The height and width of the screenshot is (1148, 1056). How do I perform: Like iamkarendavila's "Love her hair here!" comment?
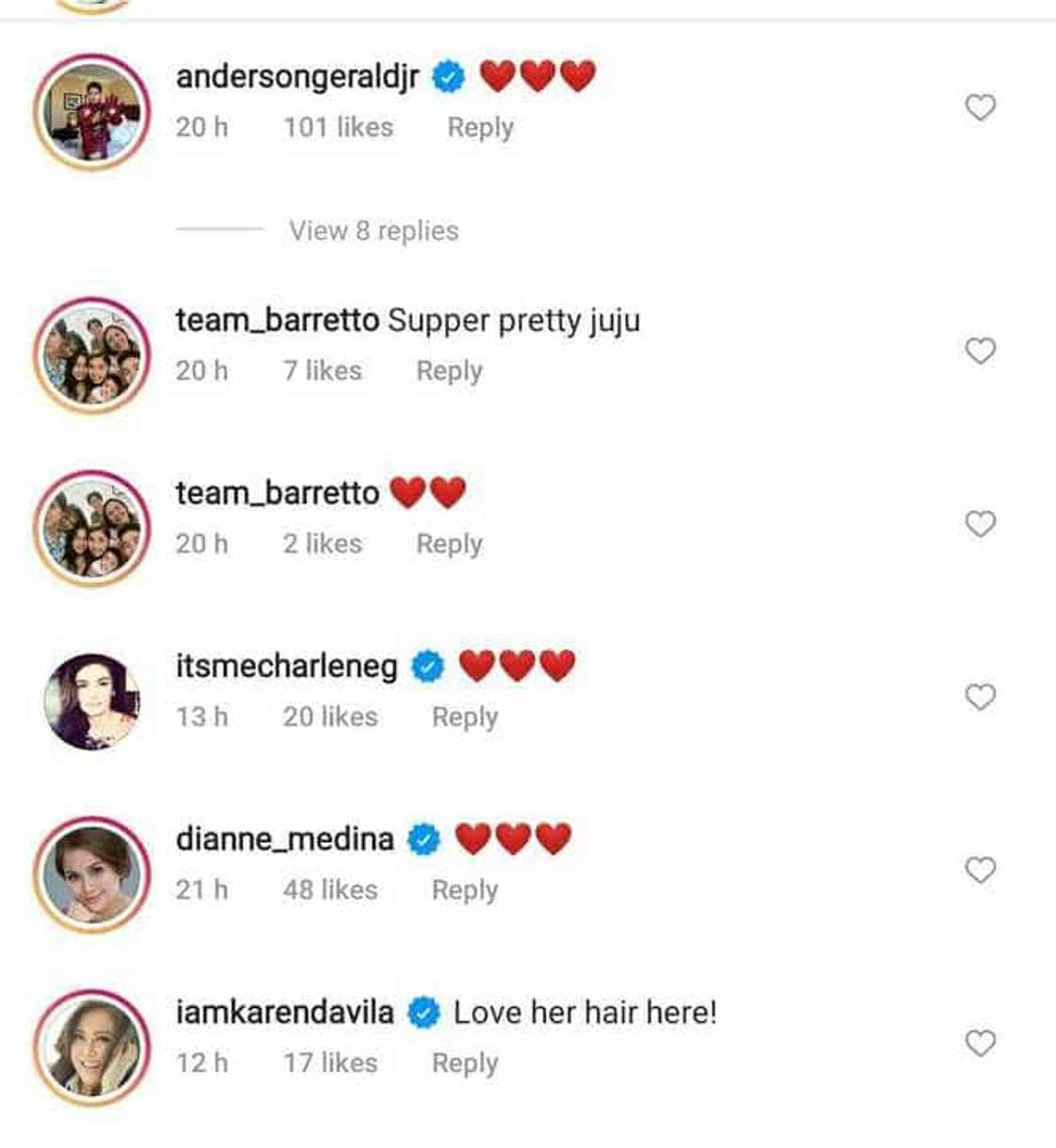tap(981, 1043)
